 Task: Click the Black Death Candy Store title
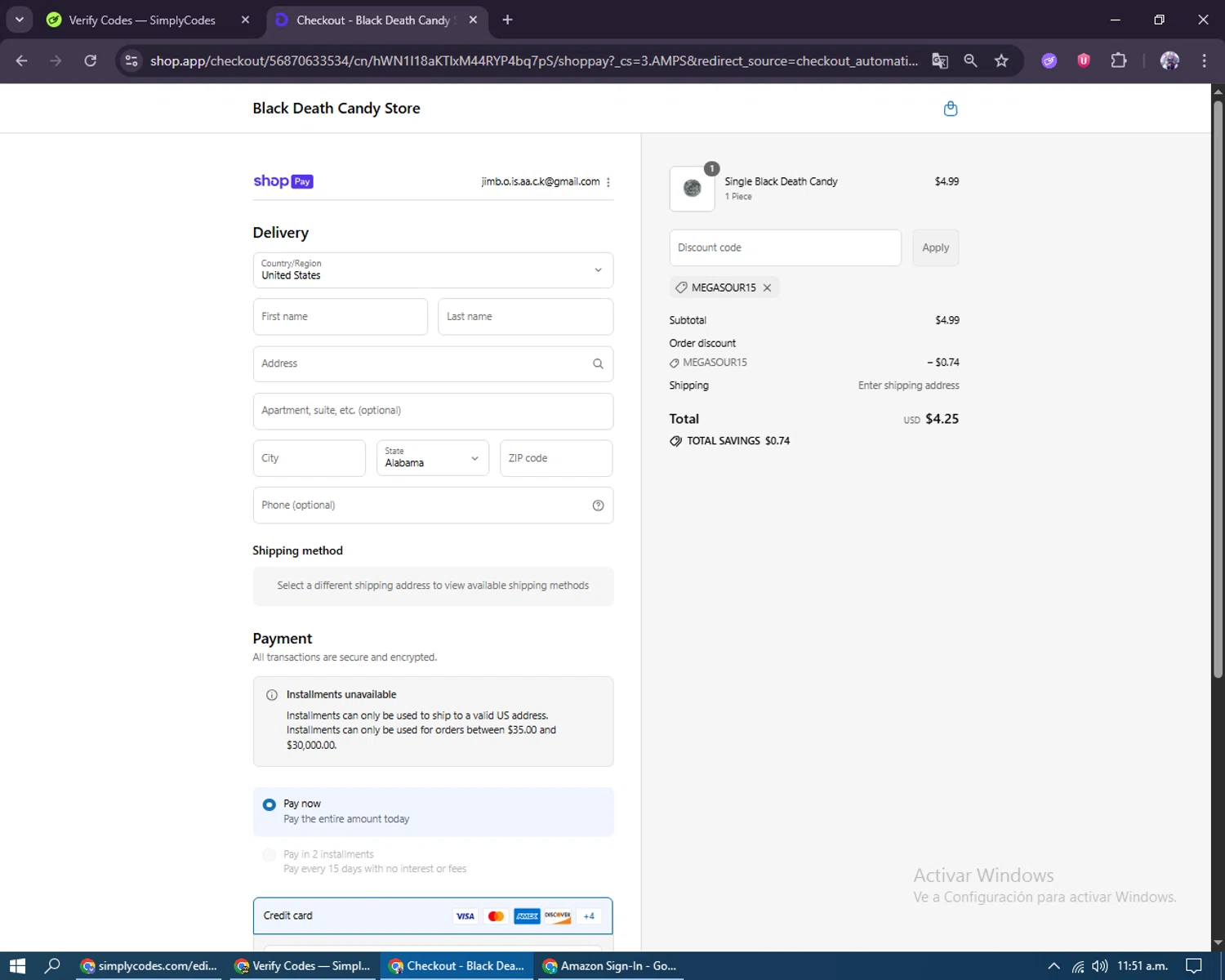(336, 109)
